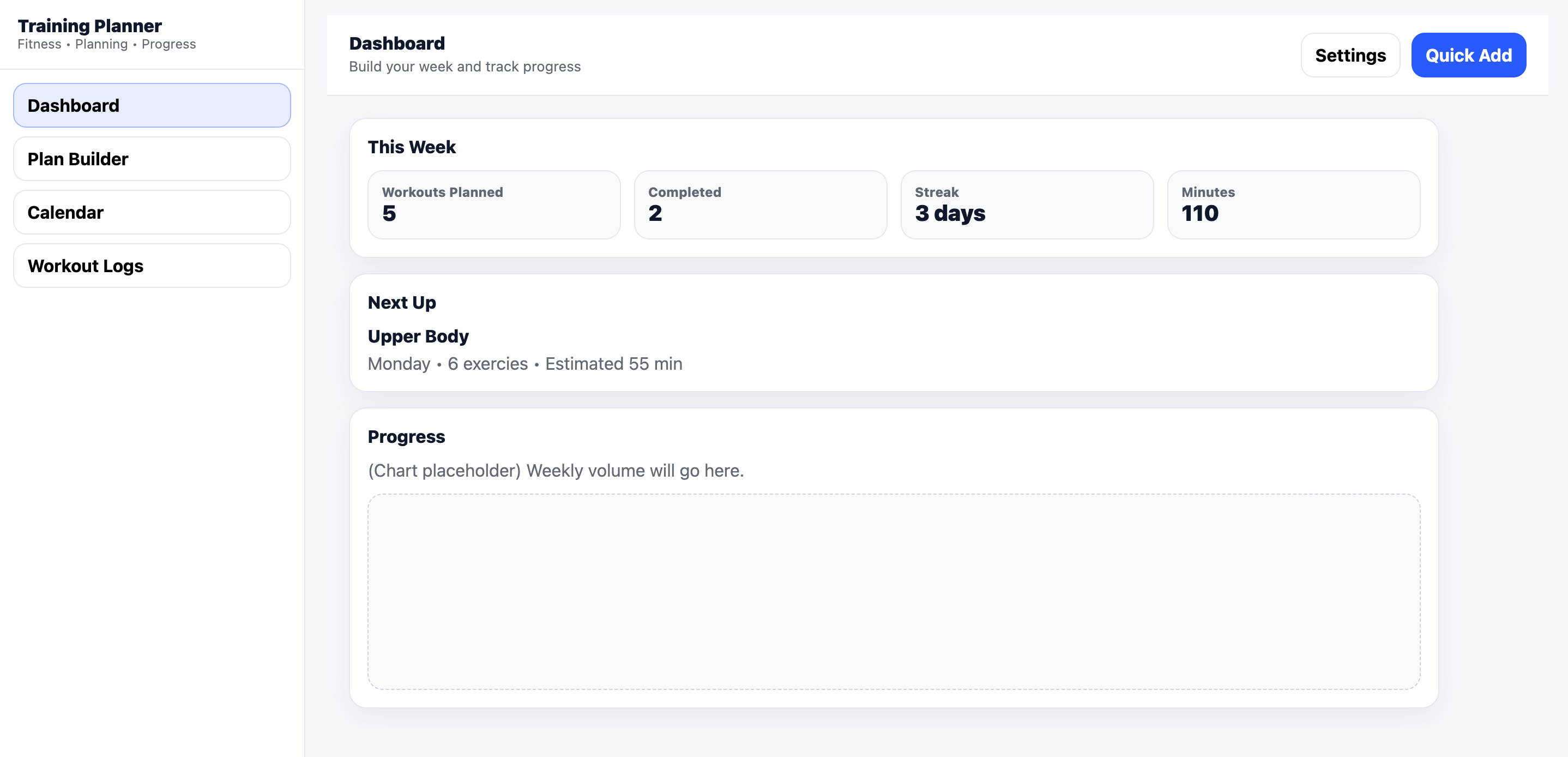Open Workout Logs
The height and width of the screenshot is (757, 1568).
tap(151, 266)
